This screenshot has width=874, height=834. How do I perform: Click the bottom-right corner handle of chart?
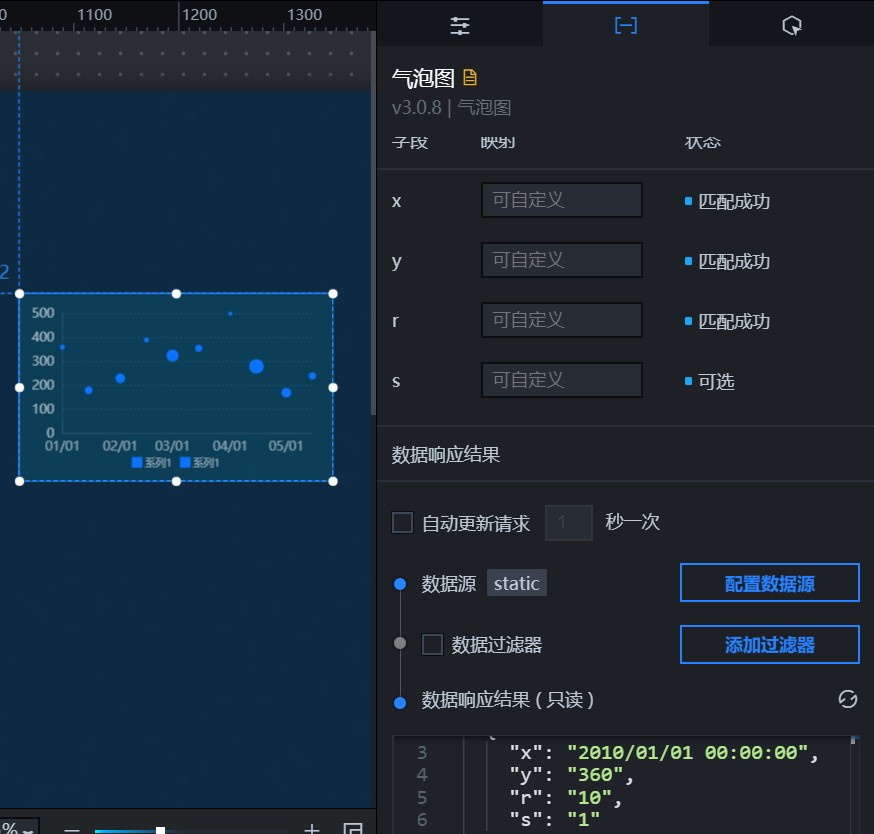coord(333,481)
